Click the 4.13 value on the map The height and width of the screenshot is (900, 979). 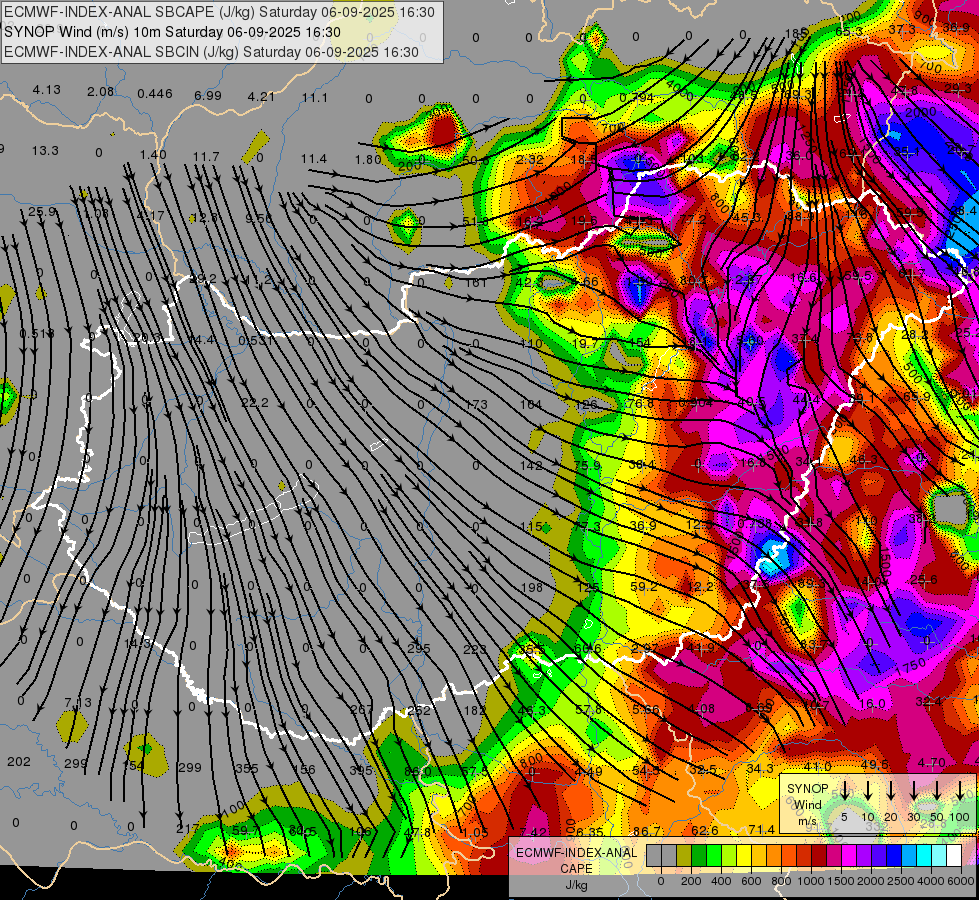(x=46, y=90)
